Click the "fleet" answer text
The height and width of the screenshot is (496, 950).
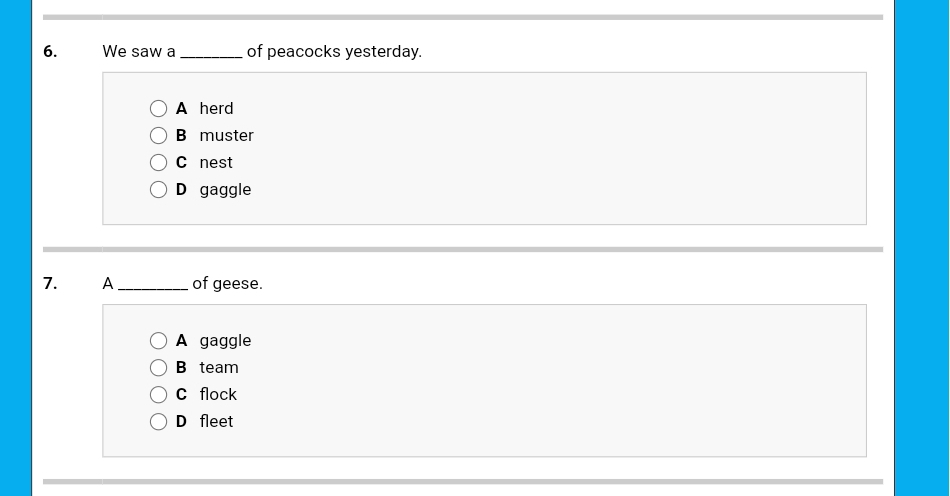tap(216, 422)
